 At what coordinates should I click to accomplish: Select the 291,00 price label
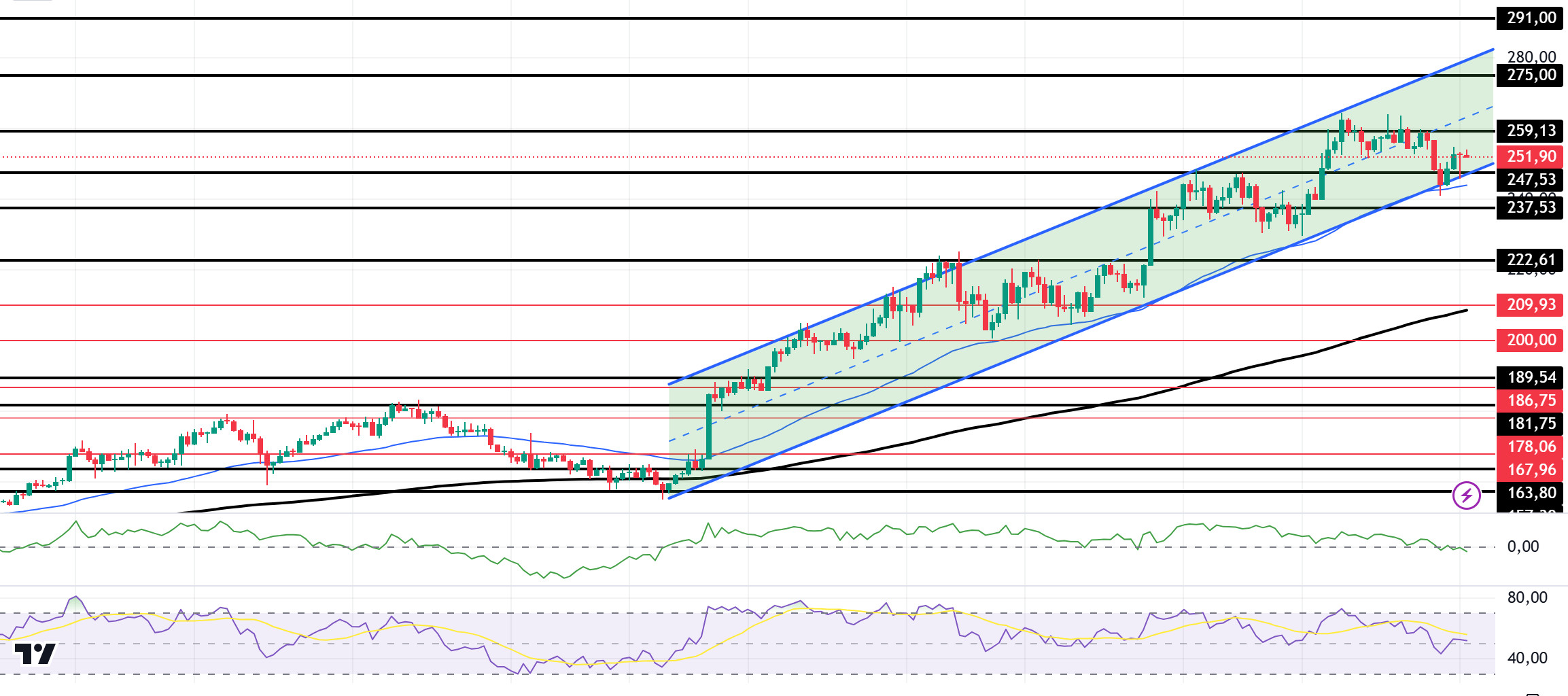tap(1529, 18)
